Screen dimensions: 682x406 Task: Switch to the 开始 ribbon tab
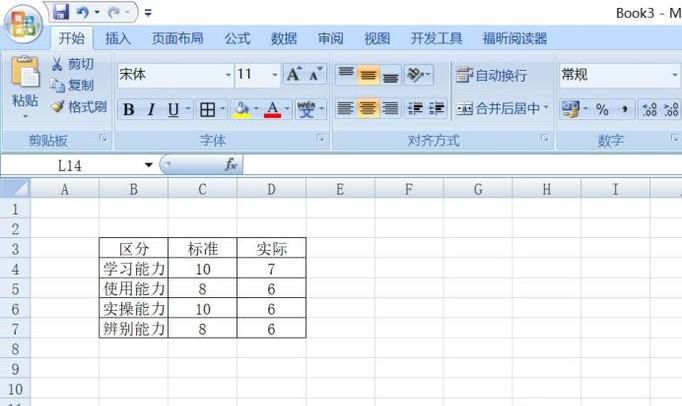[x=71, y=38]
